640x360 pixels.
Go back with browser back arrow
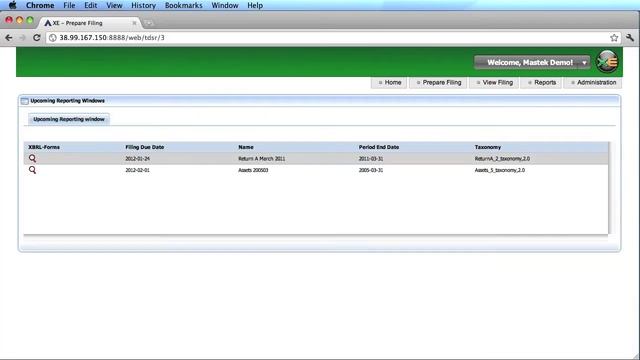tap(9, 38)
